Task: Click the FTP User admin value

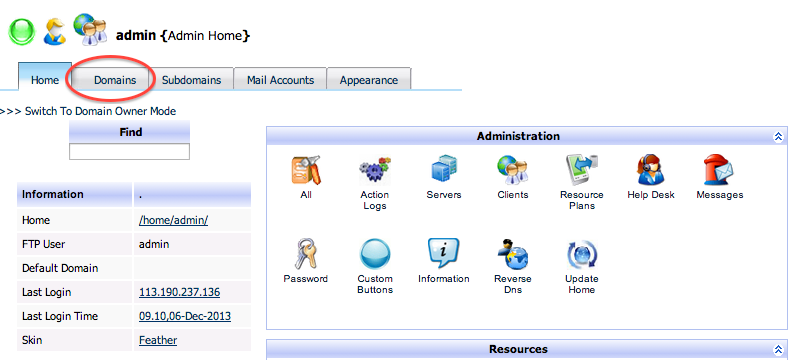Action: coord(154,244)
